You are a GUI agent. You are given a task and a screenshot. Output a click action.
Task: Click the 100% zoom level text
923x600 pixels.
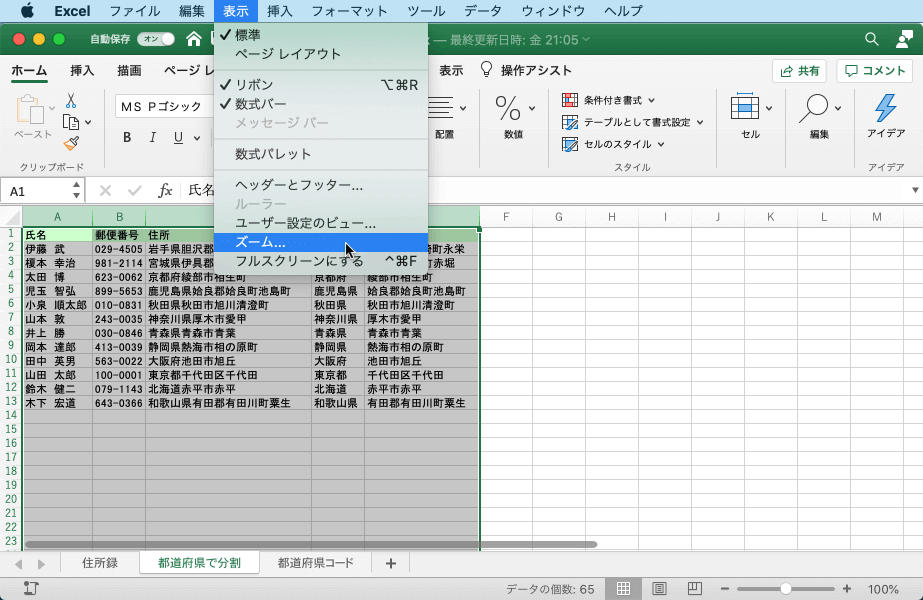883,589
